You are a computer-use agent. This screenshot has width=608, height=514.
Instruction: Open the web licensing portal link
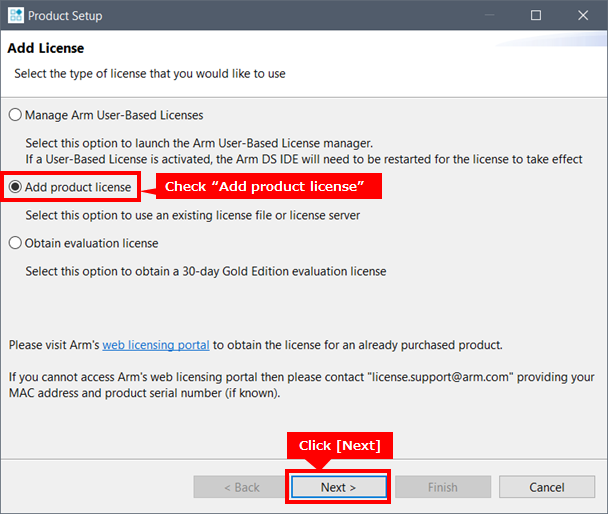pos(156,345)
